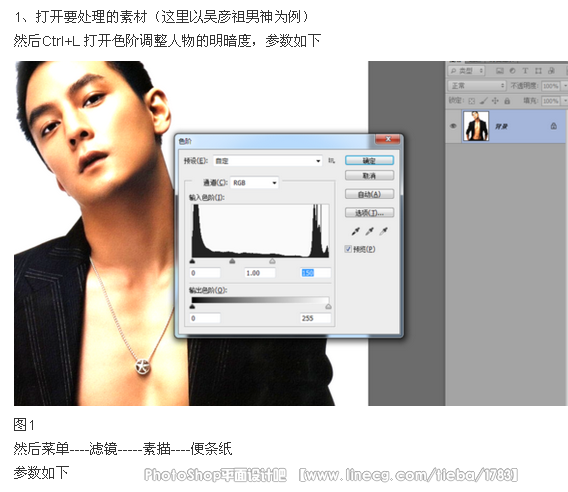
Task: Pick the gray point eyedropper in Levels
Action: [369, 231]
